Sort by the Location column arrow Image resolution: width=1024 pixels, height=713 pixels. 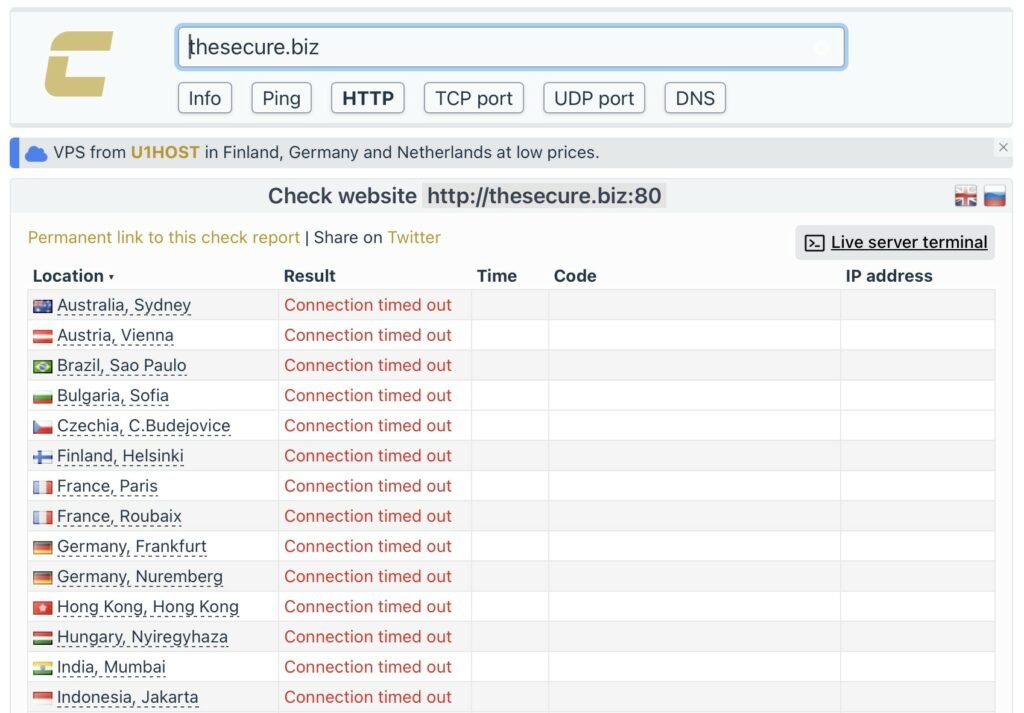tap(111, 277)
